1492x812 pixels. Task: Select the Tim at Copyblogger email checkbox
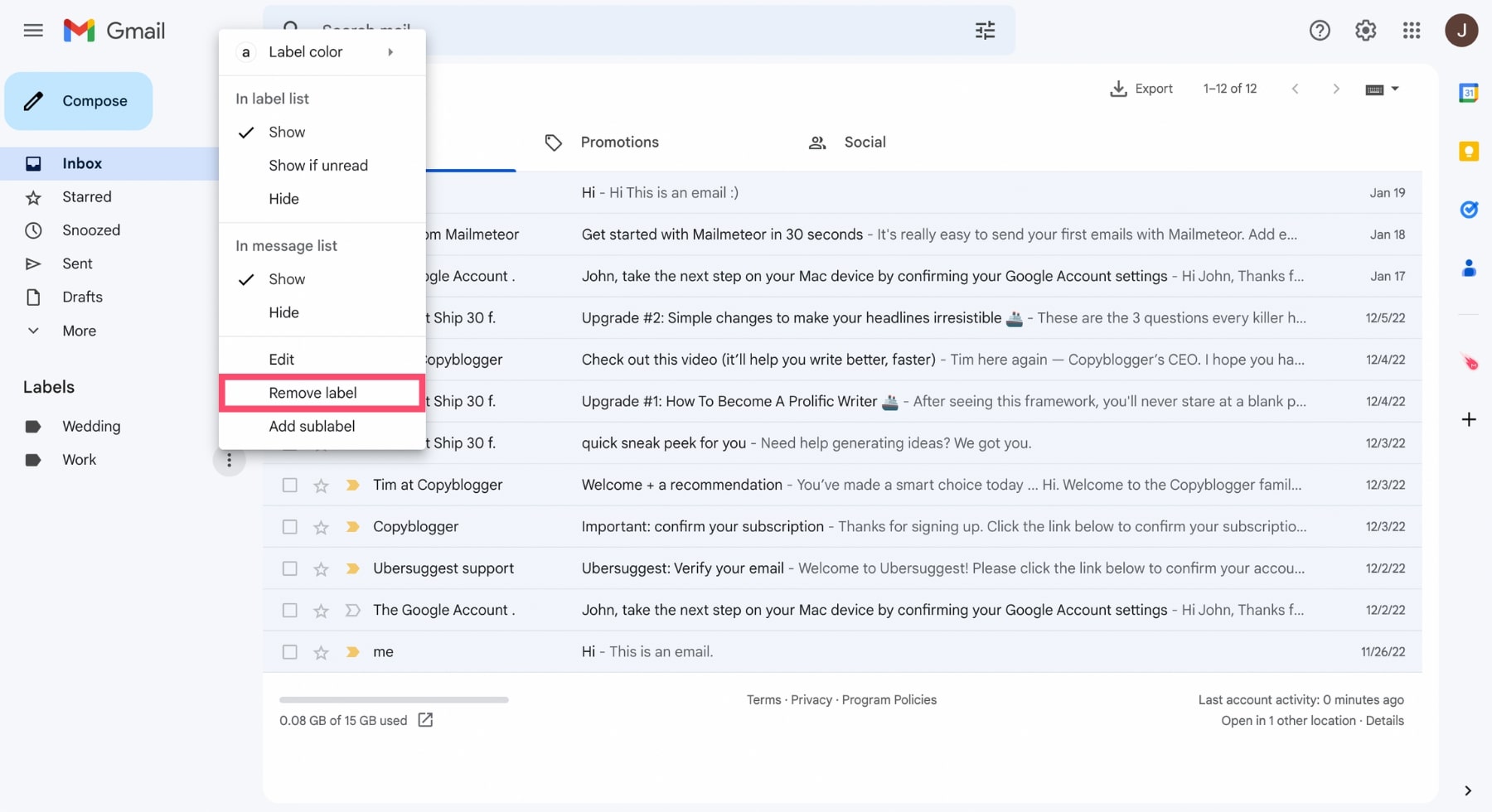289,485
